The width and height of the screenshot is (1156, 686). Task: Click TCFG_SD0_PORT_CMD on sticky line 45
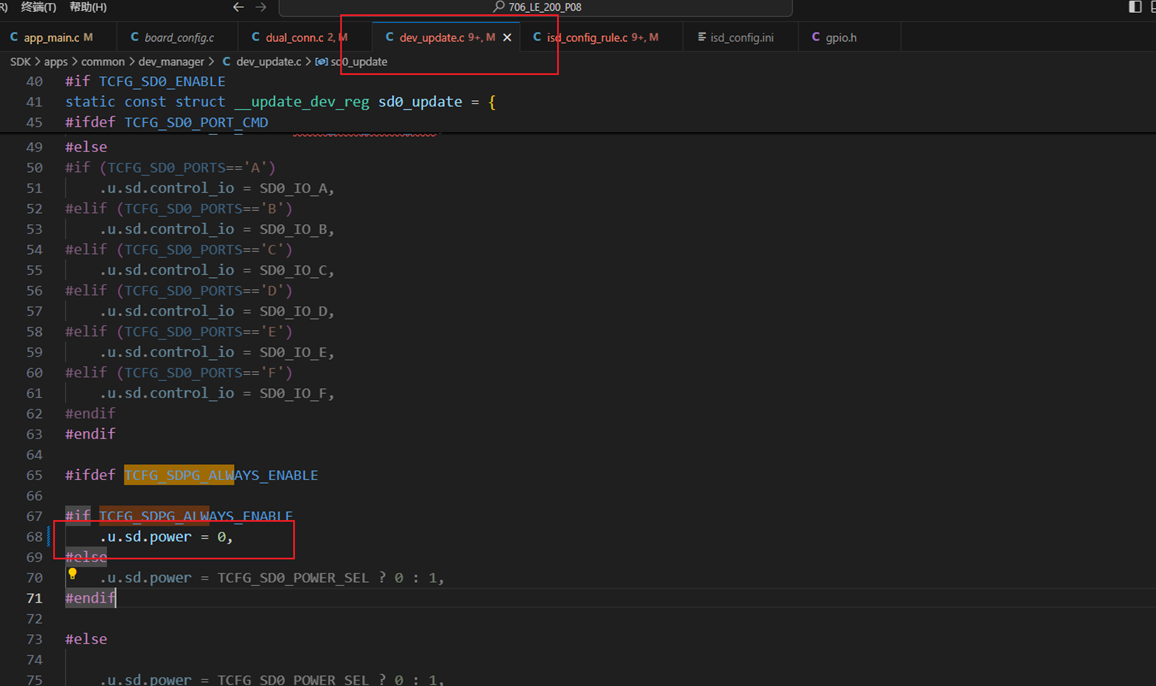[196, 122]
